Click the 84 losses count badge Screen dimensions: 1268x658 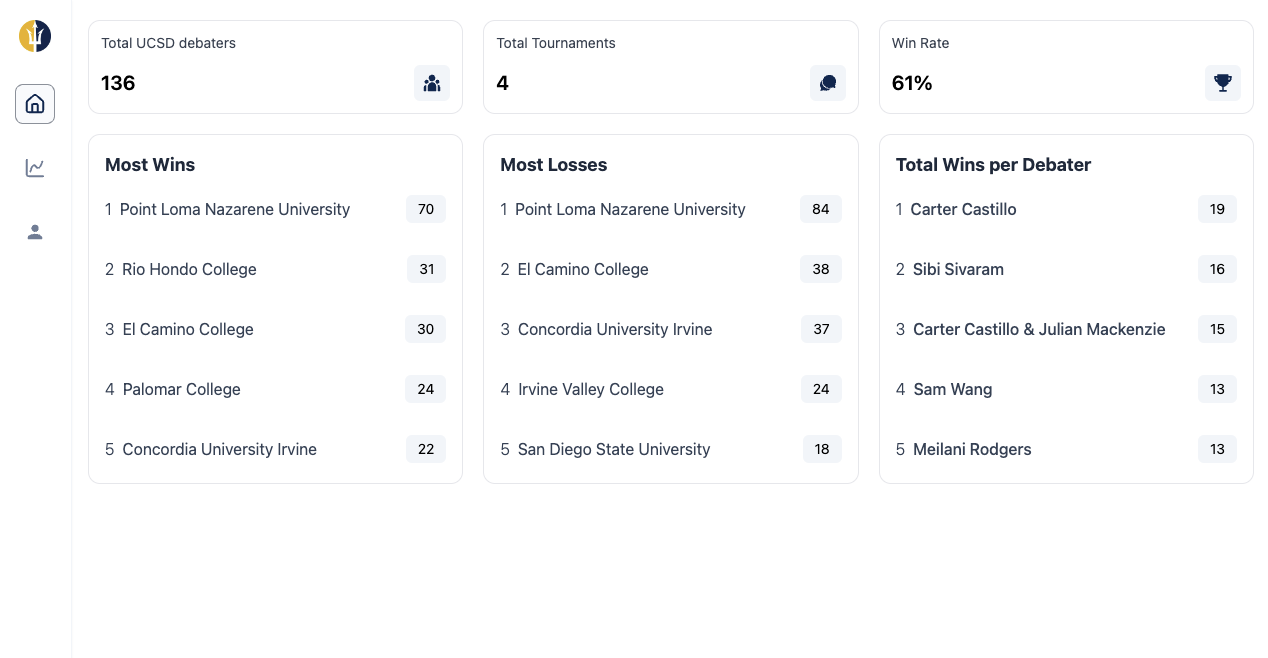coord(821,209)
